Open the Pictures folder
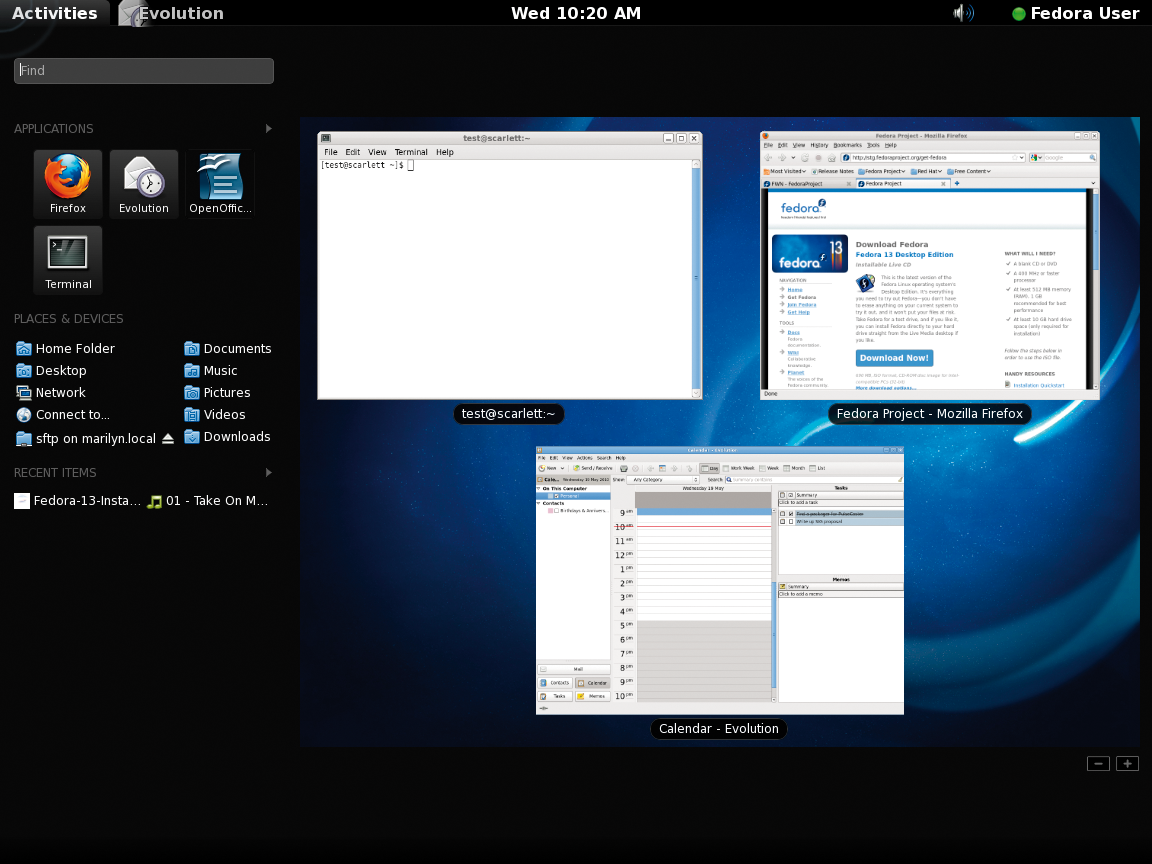Viewport: 1152px width, 864px height. (x=217, y=392)
